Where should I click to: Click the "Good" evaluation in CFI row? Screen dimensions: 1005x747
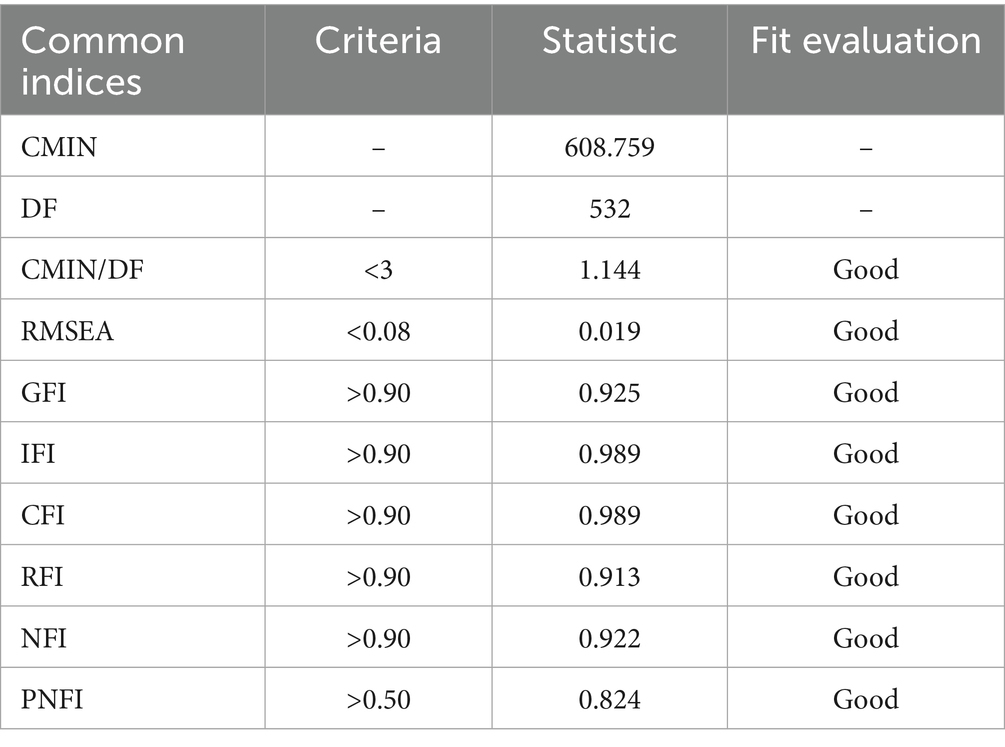(866, 515)
